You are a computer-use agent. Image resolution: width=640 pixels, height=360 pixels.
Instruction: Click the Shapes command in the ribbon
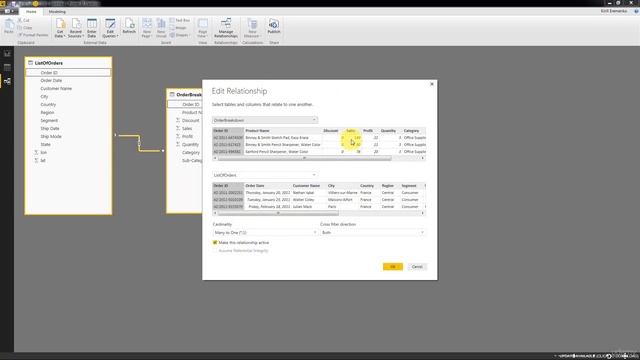click(180, 35)
